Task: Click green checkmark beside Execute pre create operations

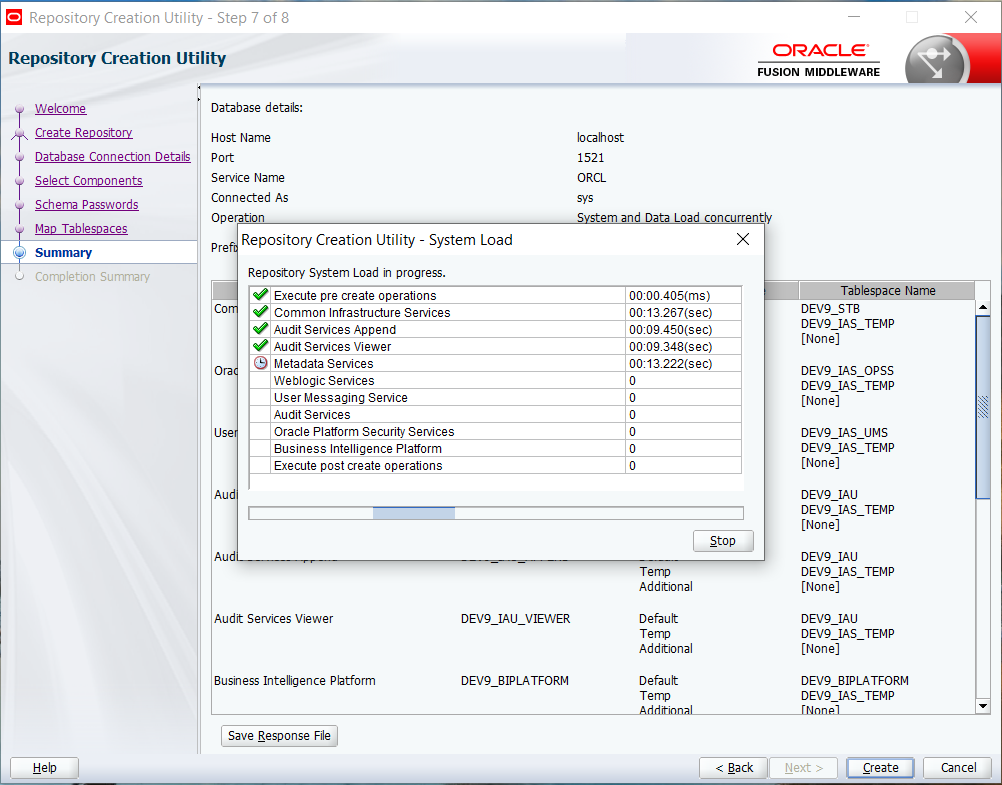Action: pos(260,295)
